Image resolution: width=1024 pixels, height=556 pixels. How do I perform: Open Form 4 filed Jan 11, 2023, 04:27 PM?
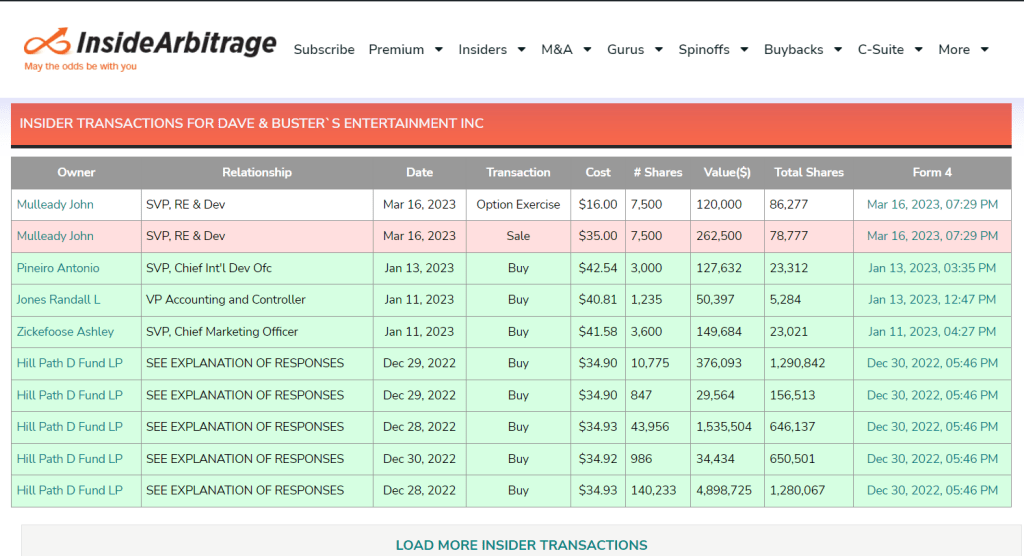tap(932, 332)
